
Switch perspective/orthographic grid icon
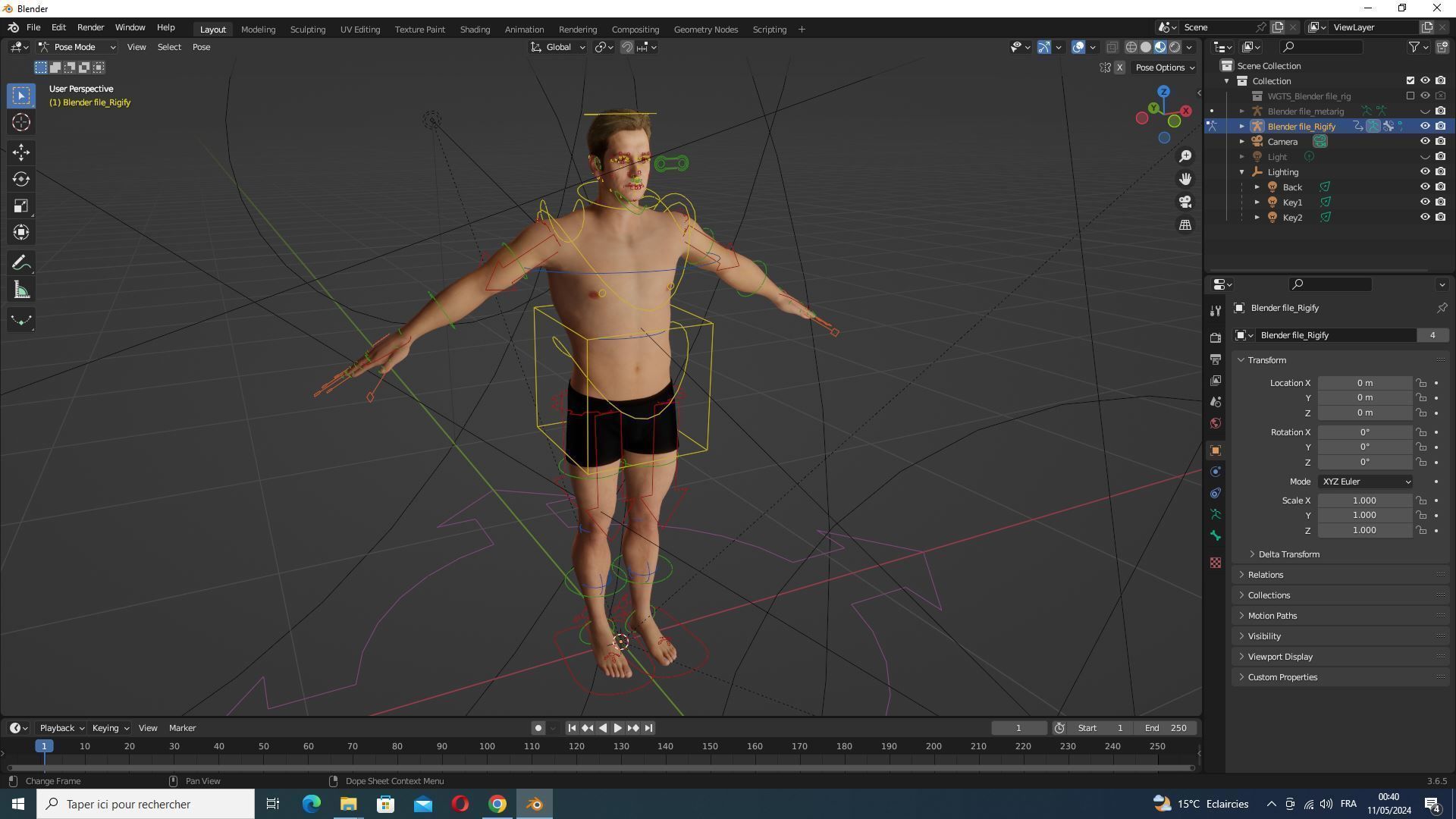(x=1185, y=225)
